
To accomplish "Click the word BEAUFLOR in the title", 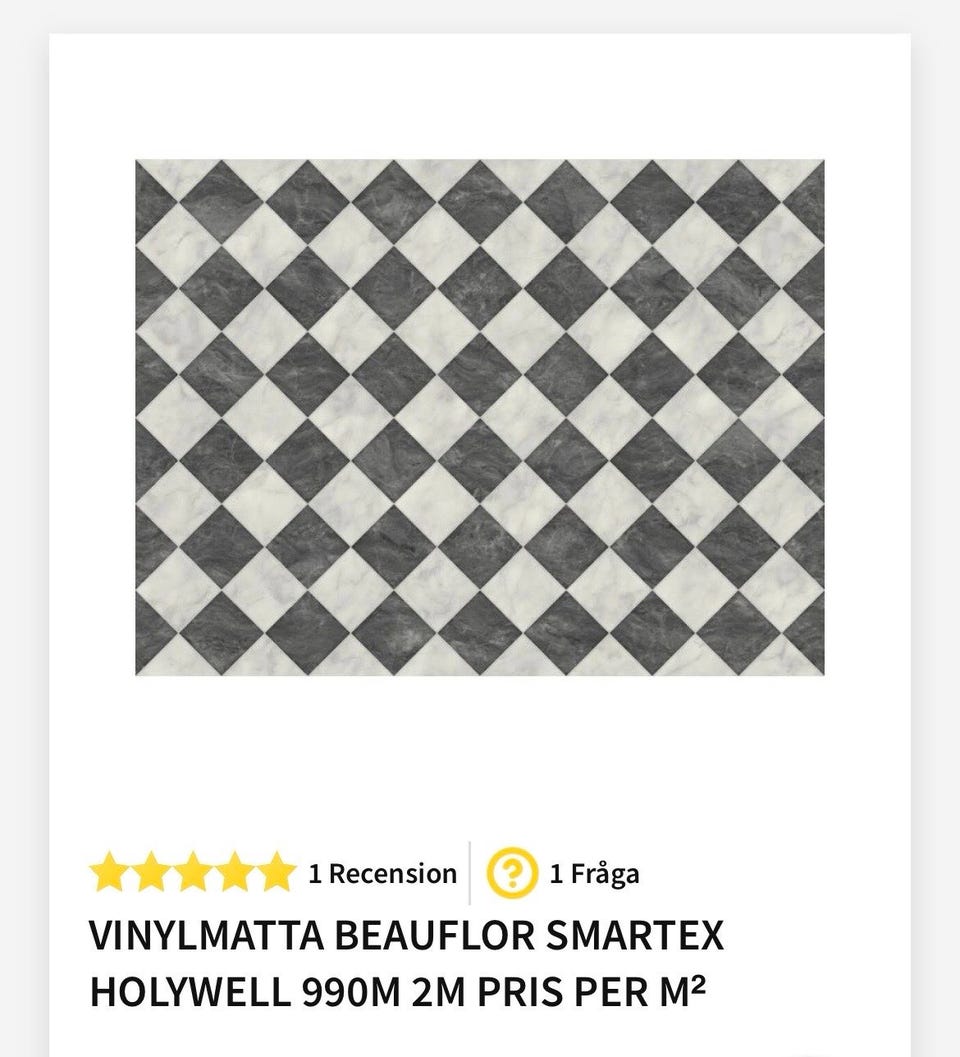I will click(x=434, y=936).
